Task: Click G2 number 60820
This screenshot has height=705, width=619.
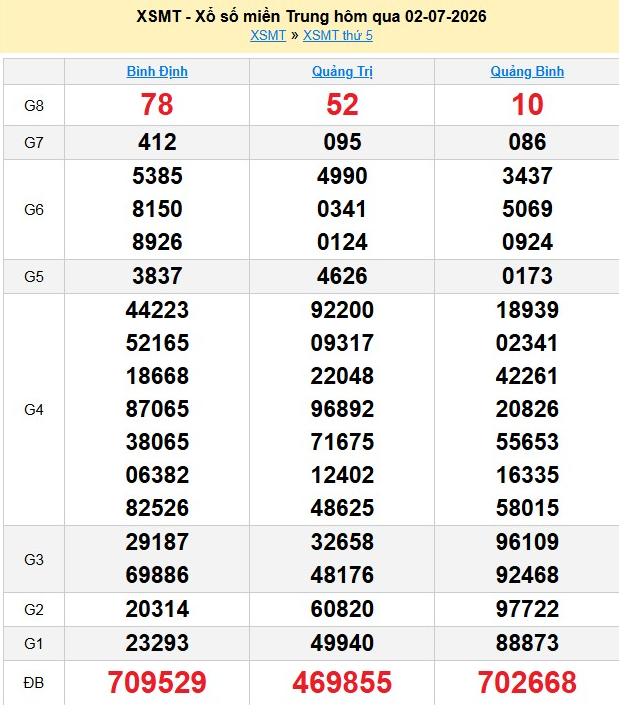Action: [342, 609]
